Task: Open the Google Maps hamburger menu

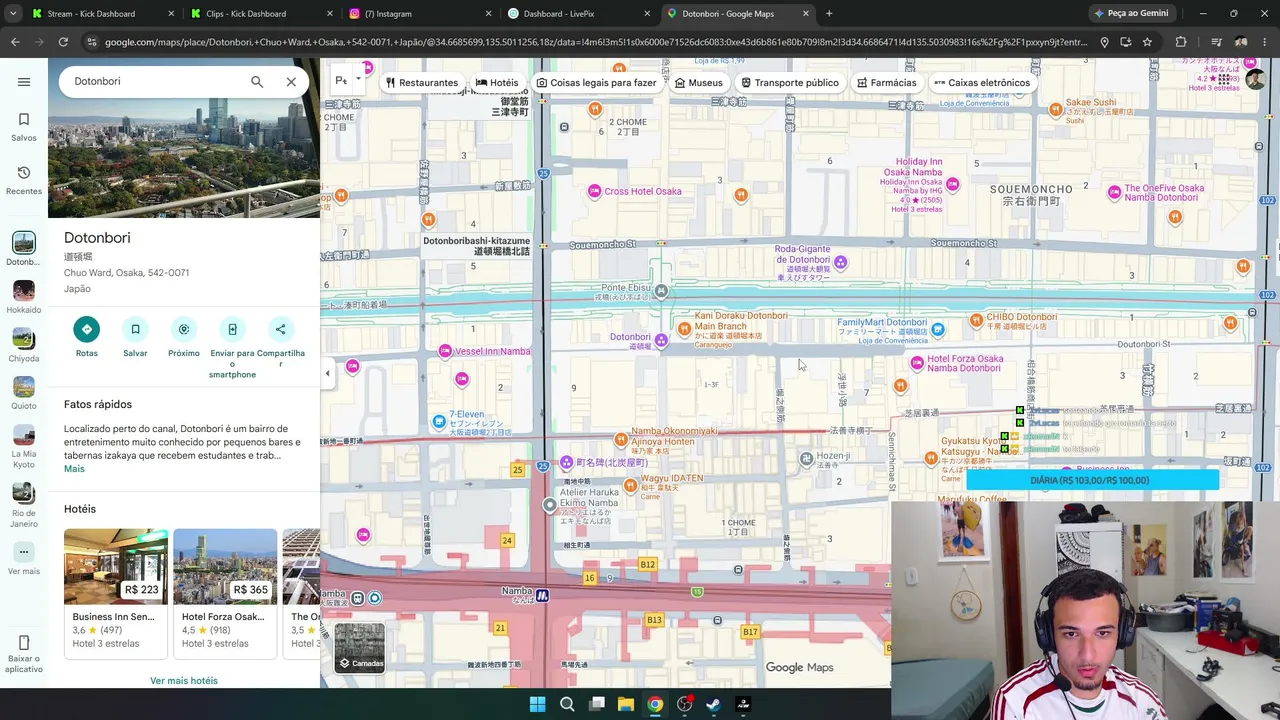Action: point(24,82)
